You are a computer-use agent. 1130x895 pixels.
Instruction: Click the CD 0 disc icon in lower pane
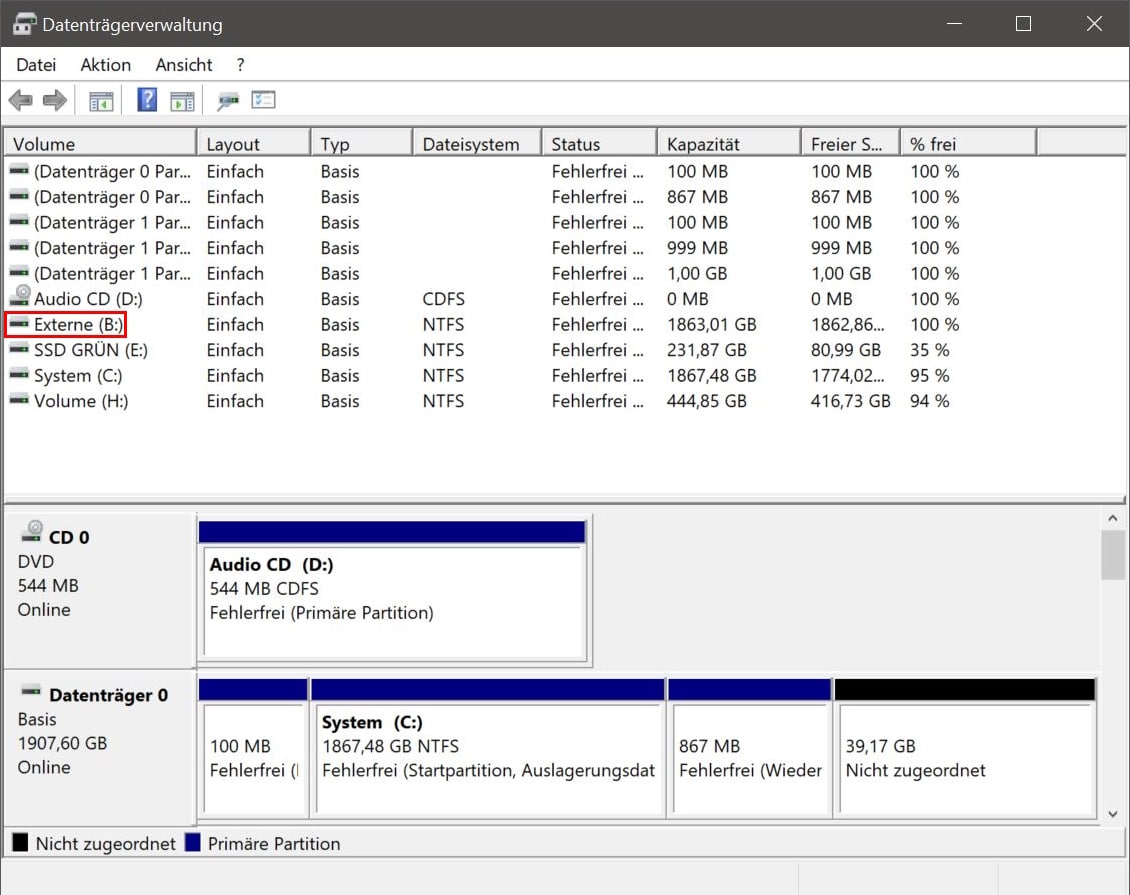[32, 533]
